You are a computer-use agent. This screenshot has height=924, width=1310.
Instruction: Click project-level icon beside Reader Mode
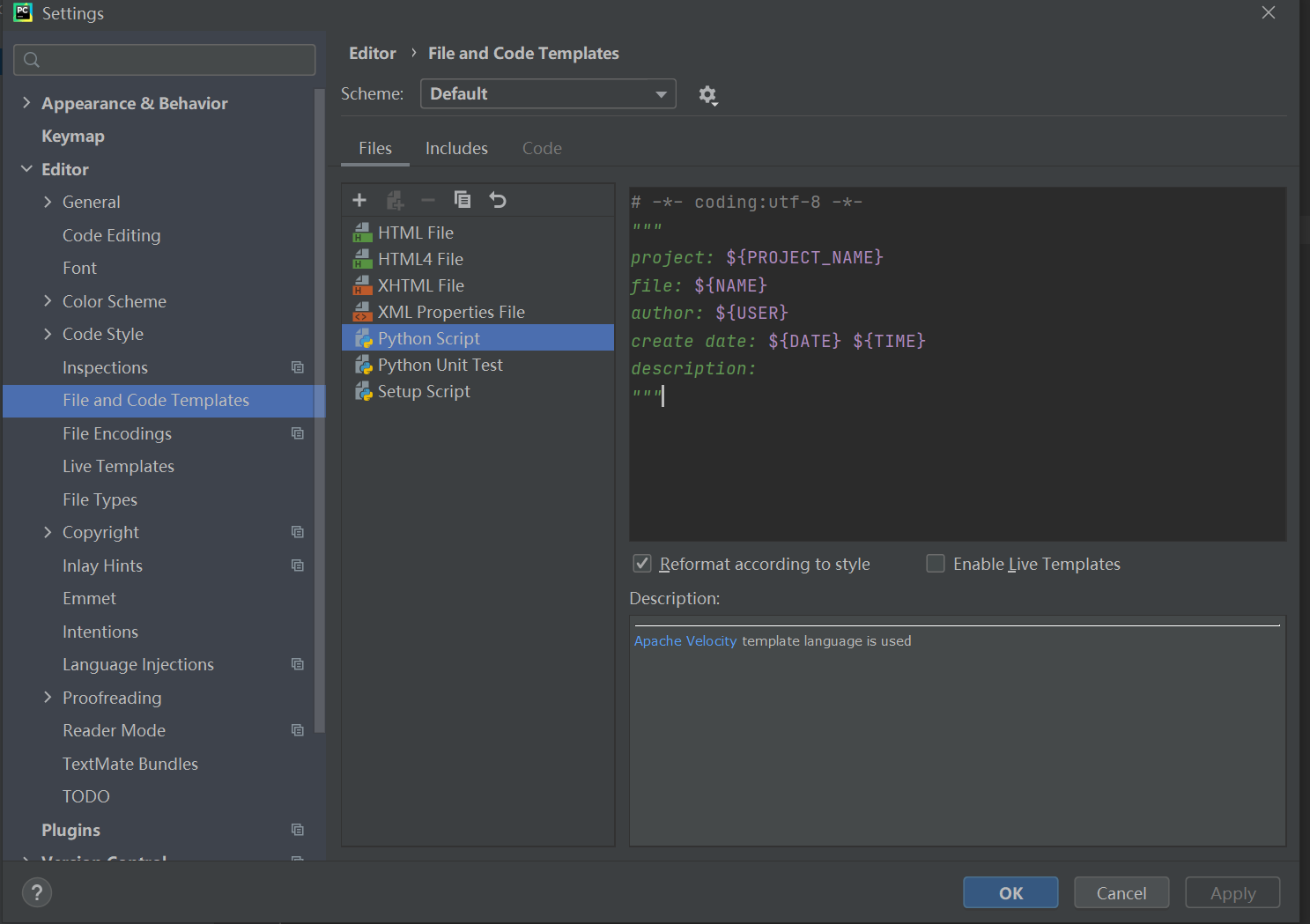click(x=298, y=730)
